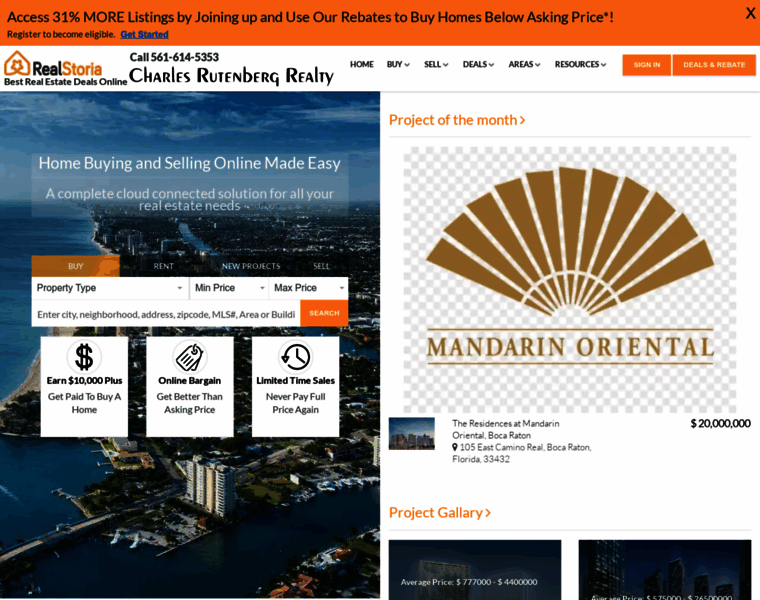This screenshot has height=600, width=760.
Task: Expand the DEALS navigation menu
Action: 478,64
